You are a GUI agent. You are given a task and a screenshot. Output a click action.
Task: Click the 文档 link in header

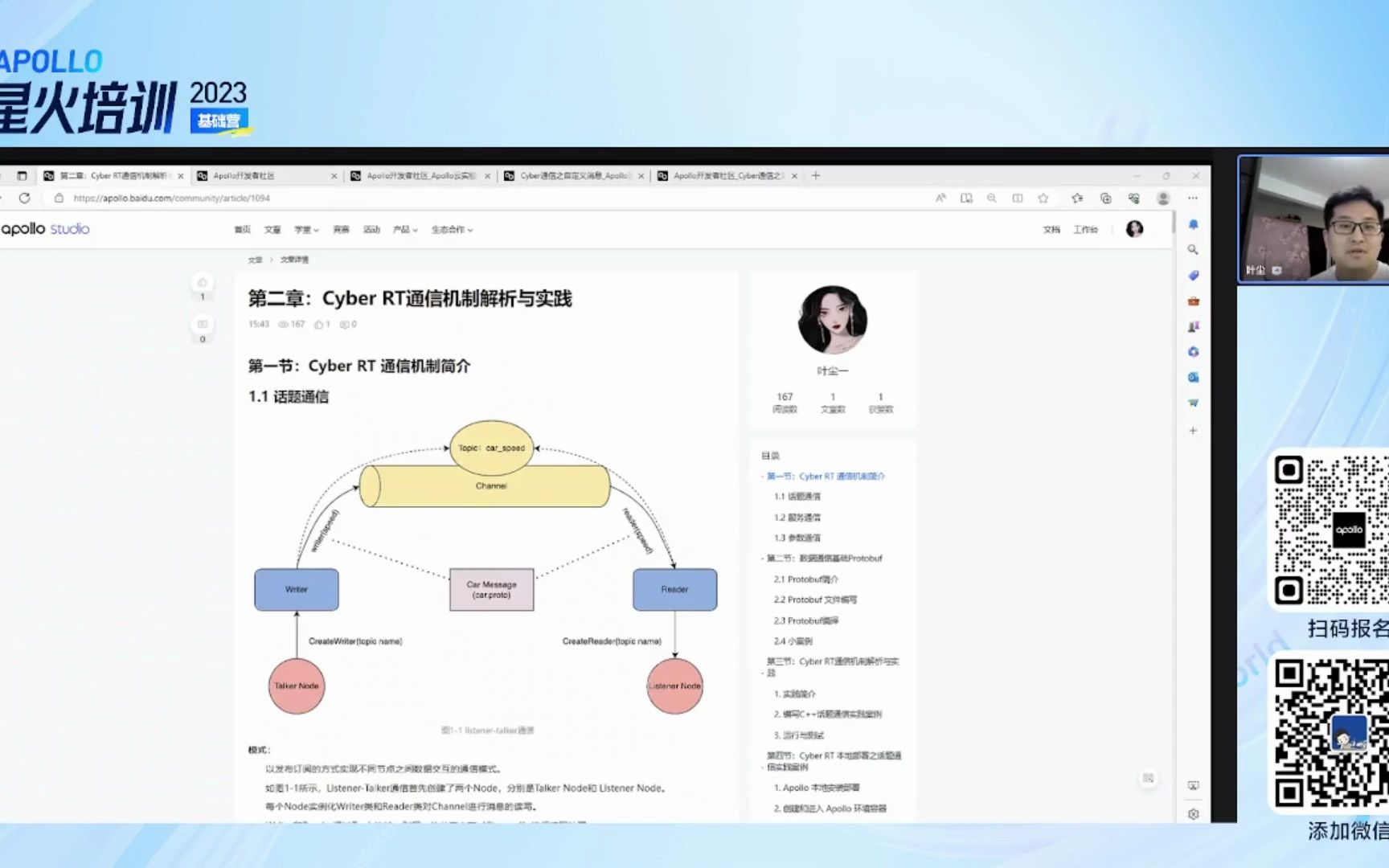tap(1051, 230)
